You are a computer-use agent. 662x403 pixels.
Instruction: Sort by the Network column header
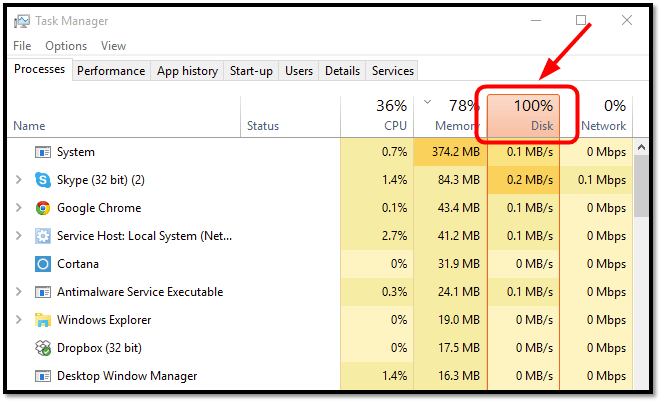[x=597, y=116]
